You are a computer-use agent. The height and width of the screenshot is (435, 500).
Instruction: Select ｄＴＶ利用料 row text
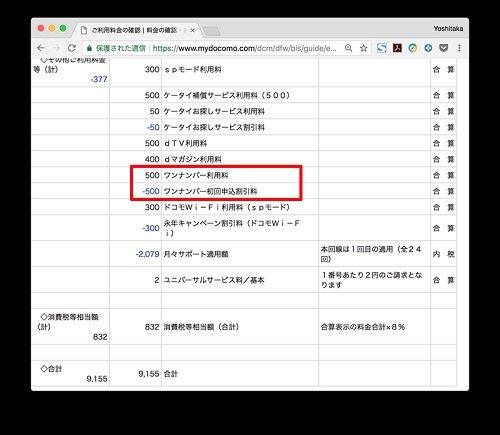pyautogui.click(x=185, y=143)
